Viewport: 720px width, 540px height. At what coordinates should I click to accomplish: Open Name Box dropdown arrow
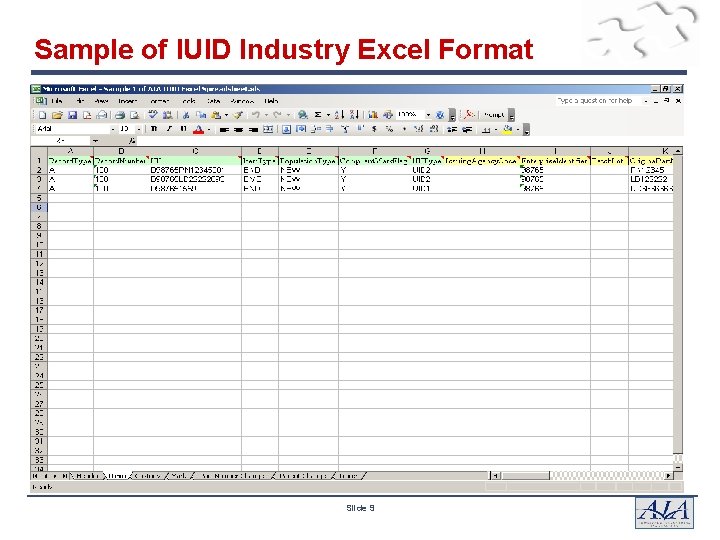click(x=95, y=141)
